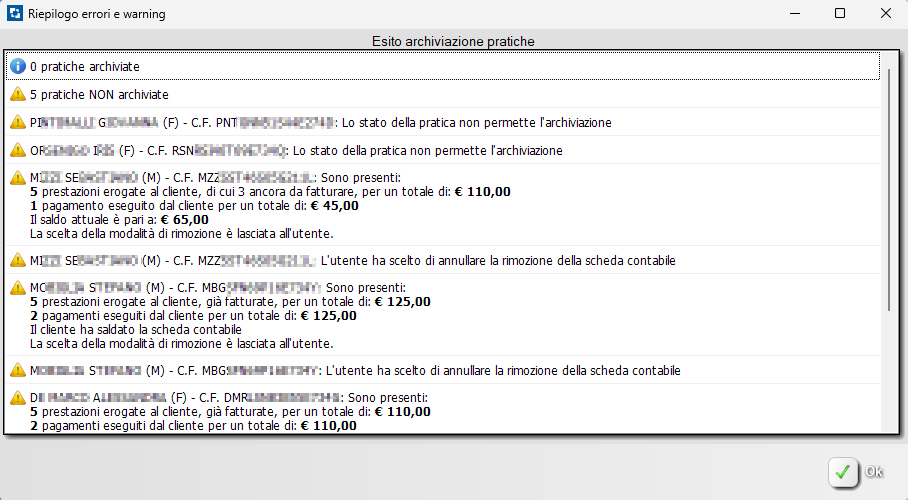
Task: Click warning icon next to '5 pratiche NON archiviate'
Action: (17, 95)
